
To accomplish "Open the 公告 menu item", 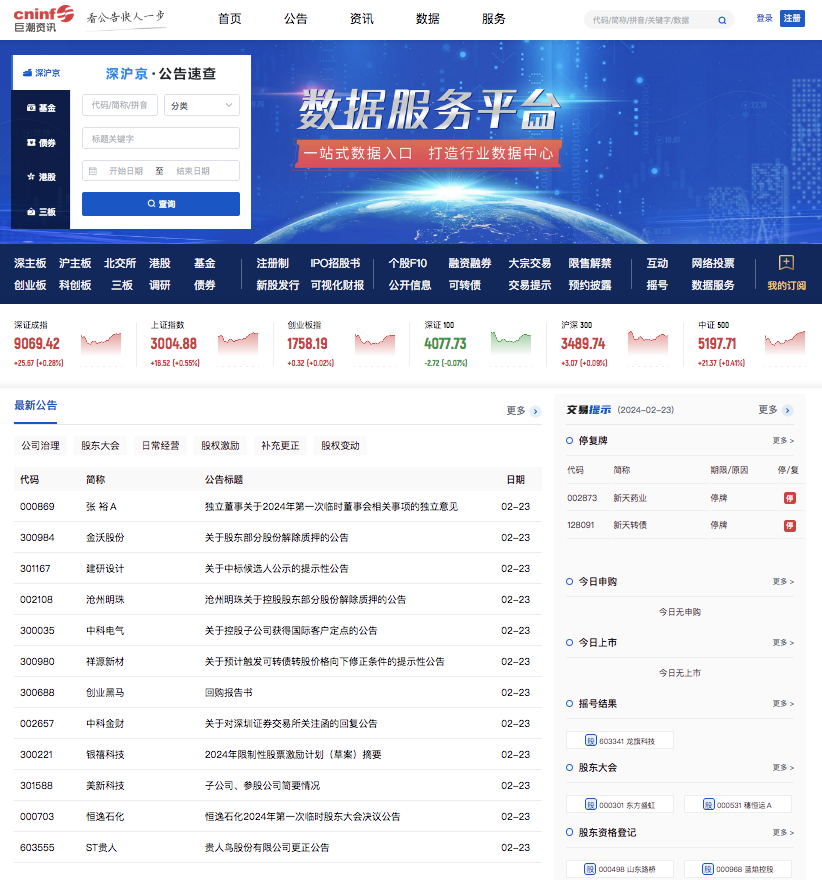I will [296, 19].
